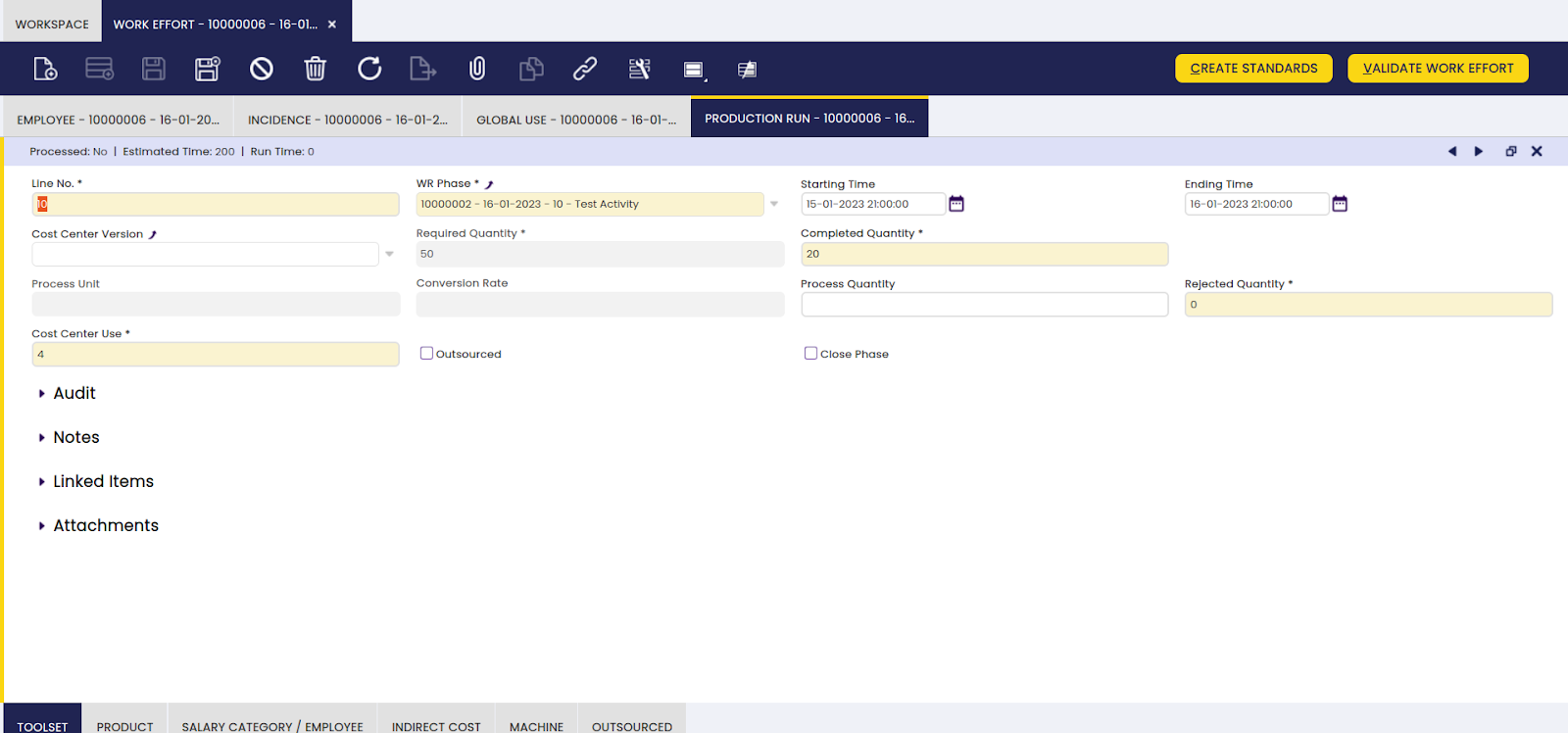Image resolution: width=1568 pixels, height=733 pixels.
Task: Click the undo/cancel changes circle icon
Action: [261, 69]
